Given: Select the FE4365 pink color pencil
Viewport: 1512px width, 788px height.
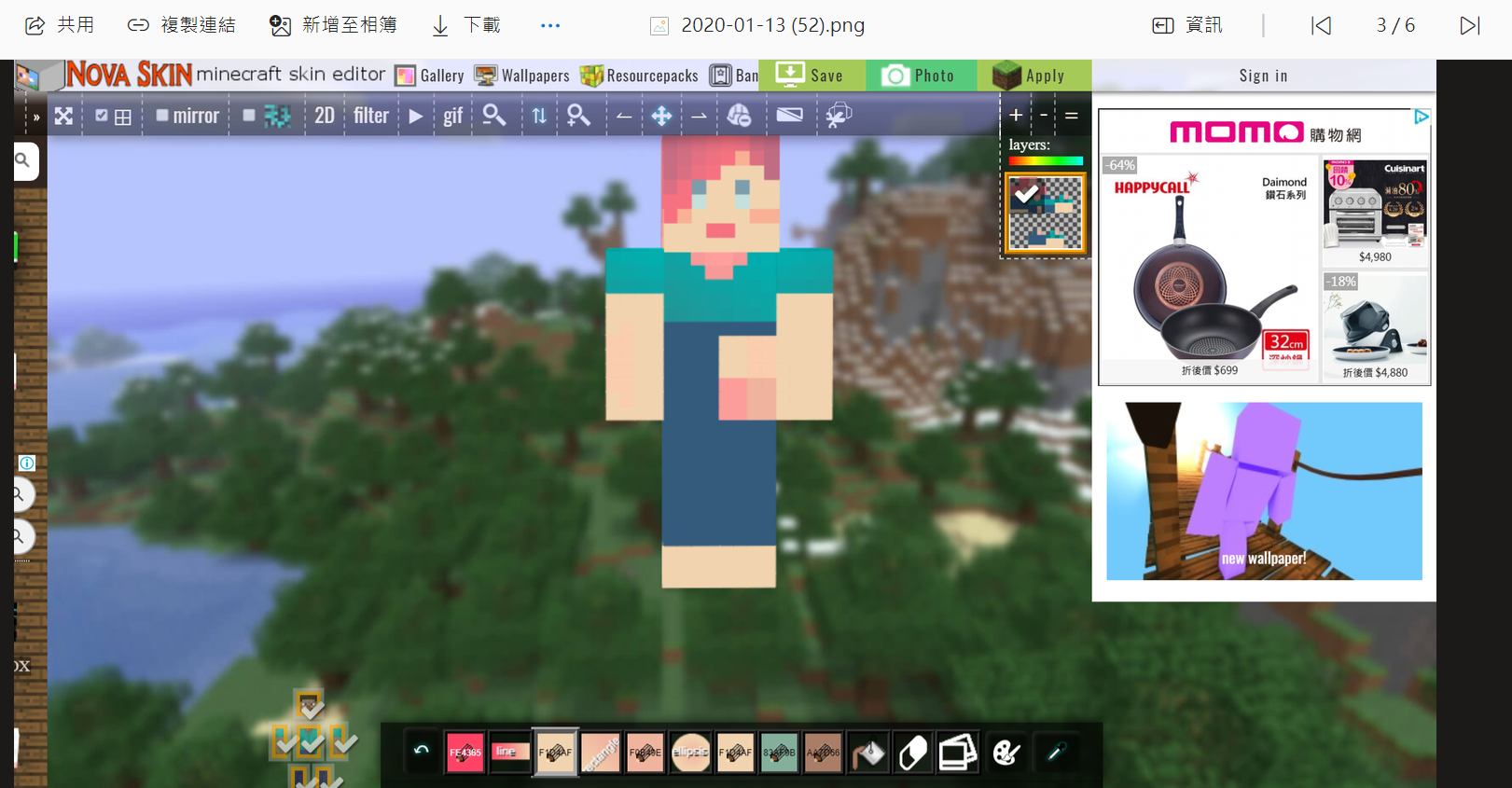Looking at the screenshot, I should coord(465,753).
